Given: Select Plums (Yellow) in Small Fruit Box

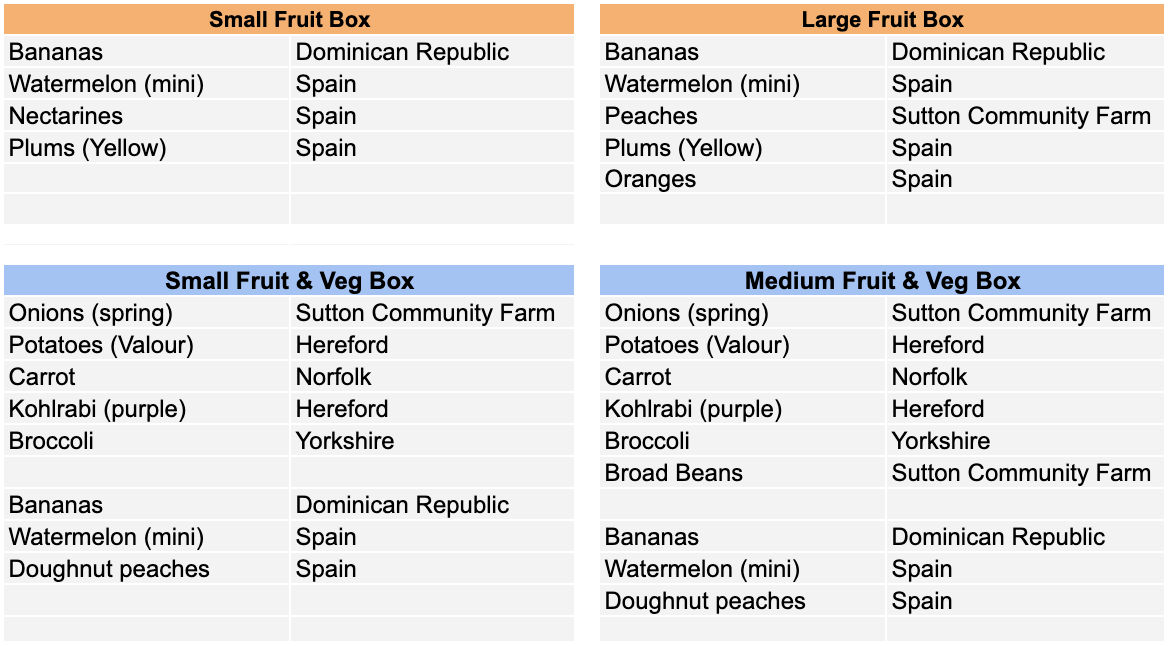Looking at the screenshot, I should [147, 148].
